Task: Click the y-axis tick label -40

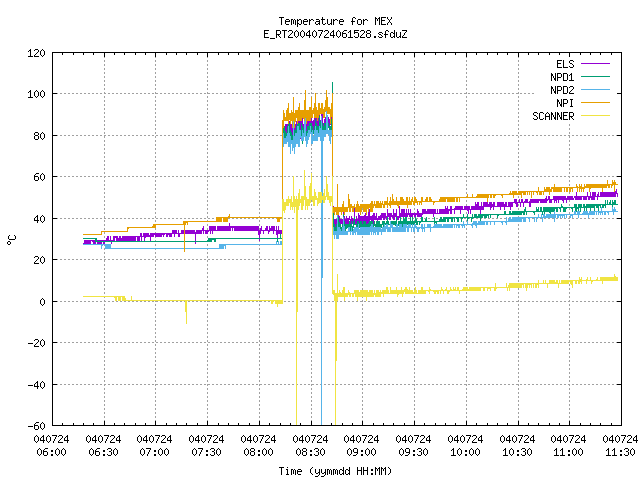Action: pyautogui.click(x=36, y=385)
